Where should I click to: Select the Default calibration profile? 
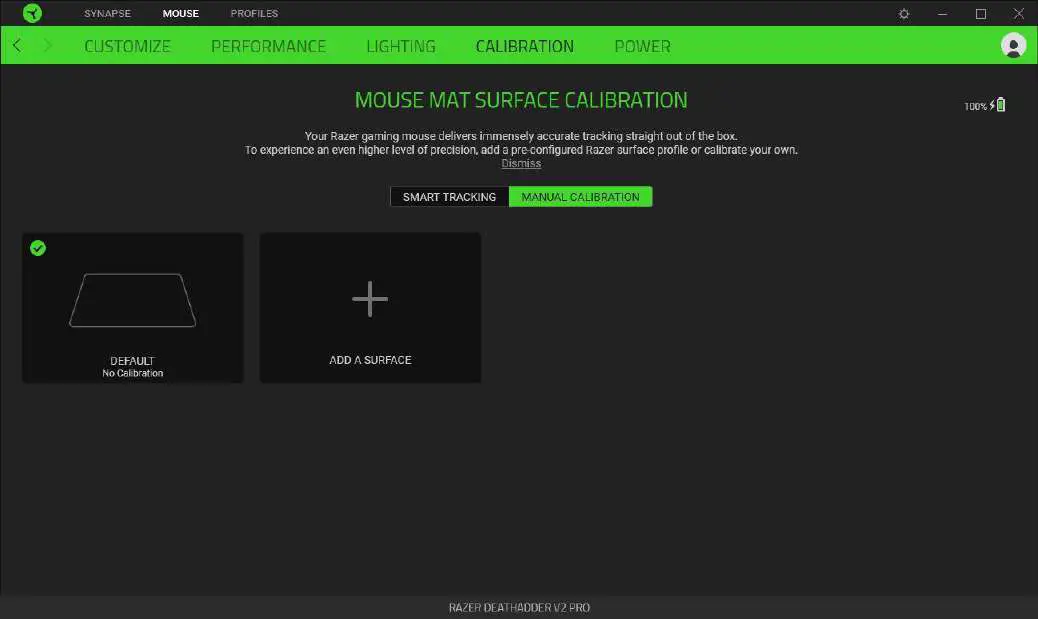point(132,307)
